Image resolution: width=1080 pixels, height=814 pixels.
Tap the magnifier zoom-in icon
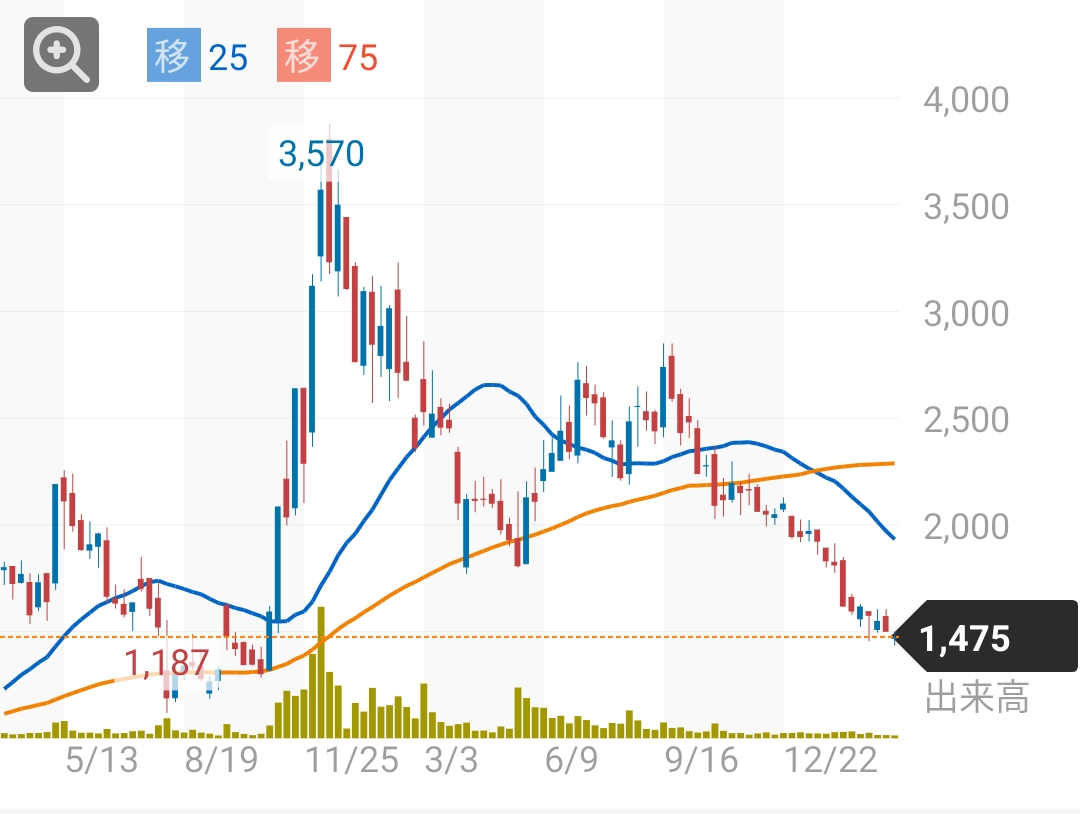pyautogui.click(x=61, y=54)
